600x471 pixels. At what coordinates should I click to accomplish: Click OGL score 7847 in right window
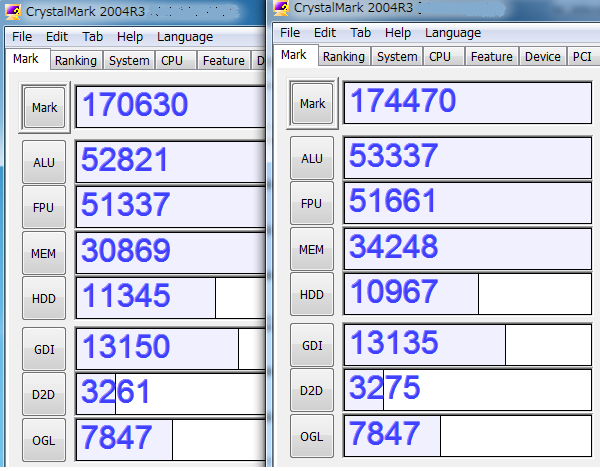click(x=468, y=436)
